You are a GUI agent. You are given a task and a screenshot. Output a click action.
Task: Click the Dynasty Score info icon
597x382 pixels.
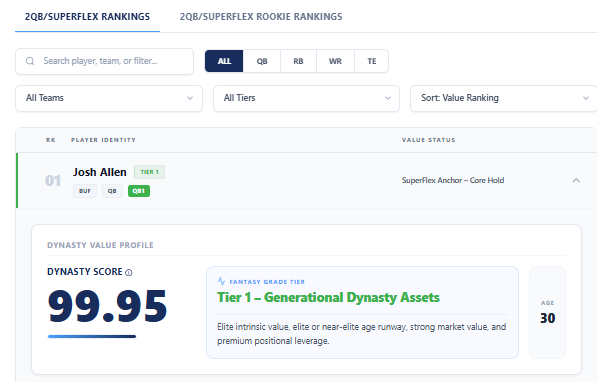coord(129,272)
